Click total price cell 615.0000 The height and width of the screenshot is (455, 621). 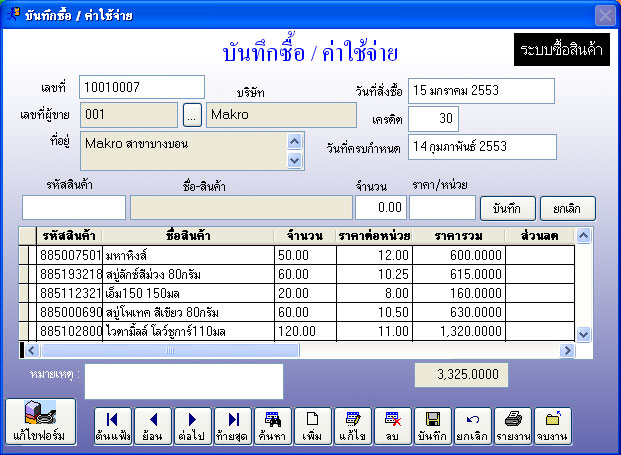459,274
